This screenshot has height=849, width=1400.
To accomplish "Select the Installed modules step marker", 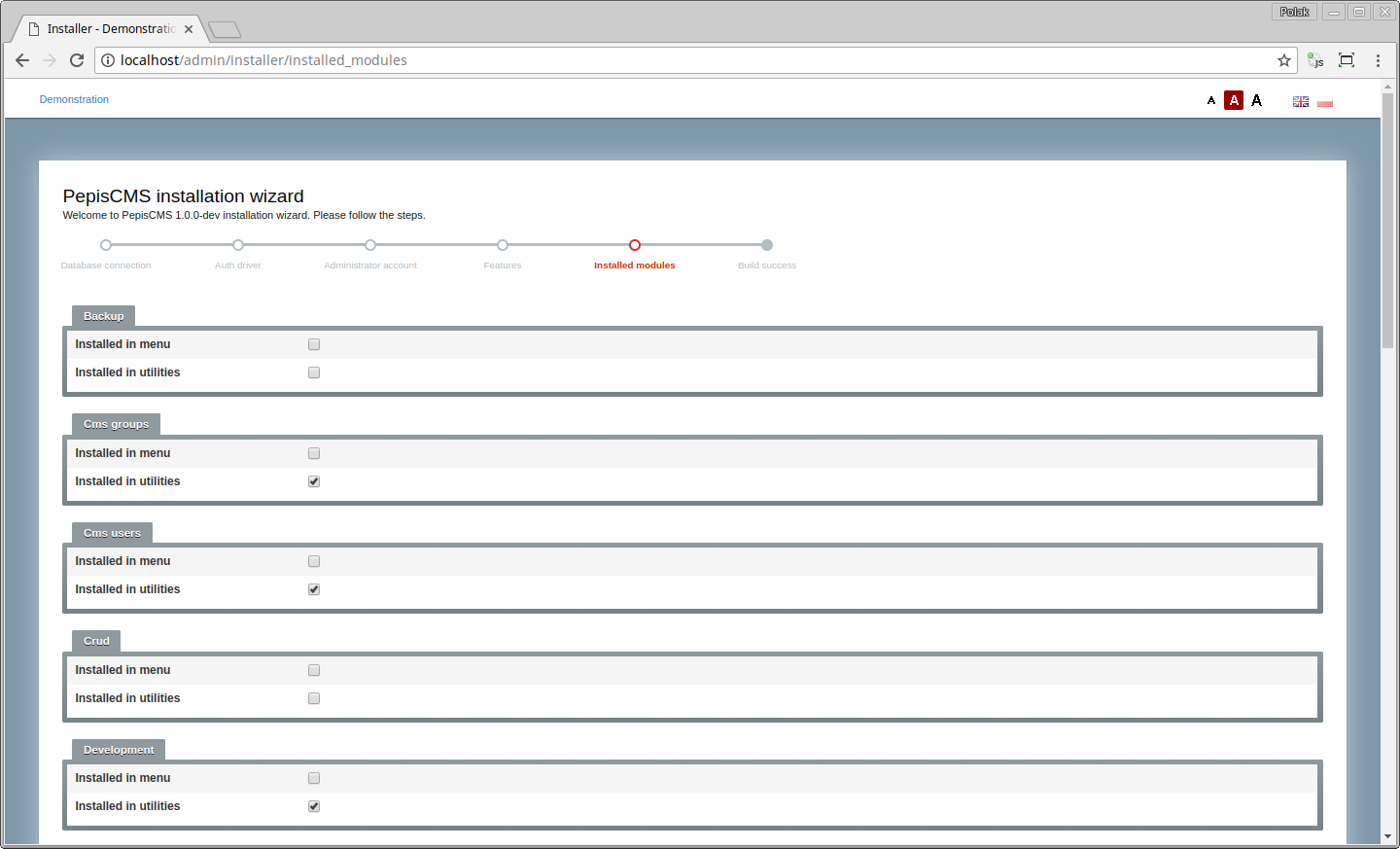I will [x=635, y=245].
